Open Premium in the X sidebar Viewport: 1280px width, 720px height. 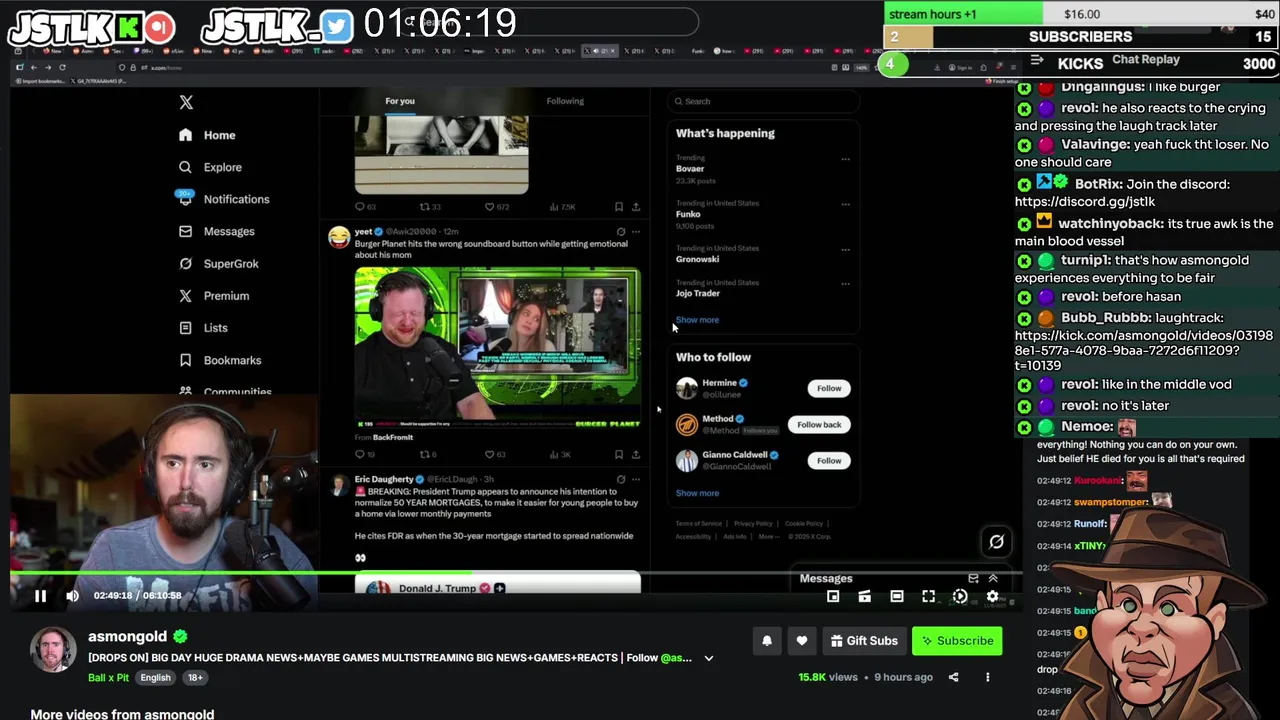click(213, 295)
